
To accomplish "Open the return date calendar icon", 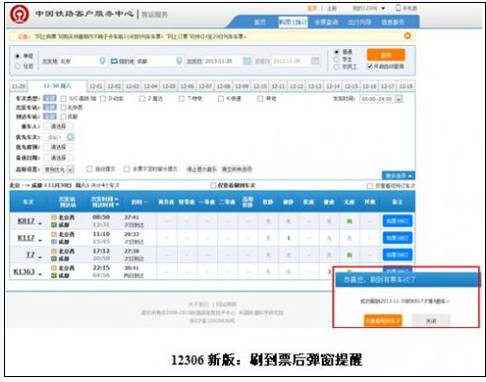I will pos(315,61).
